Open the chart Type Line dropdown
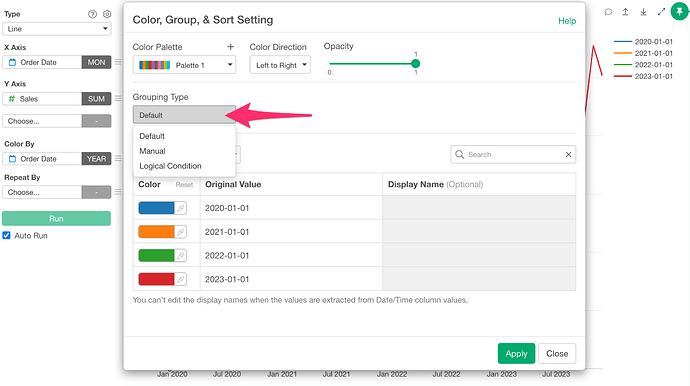This screenshot has width=690, height=386. 57,29
